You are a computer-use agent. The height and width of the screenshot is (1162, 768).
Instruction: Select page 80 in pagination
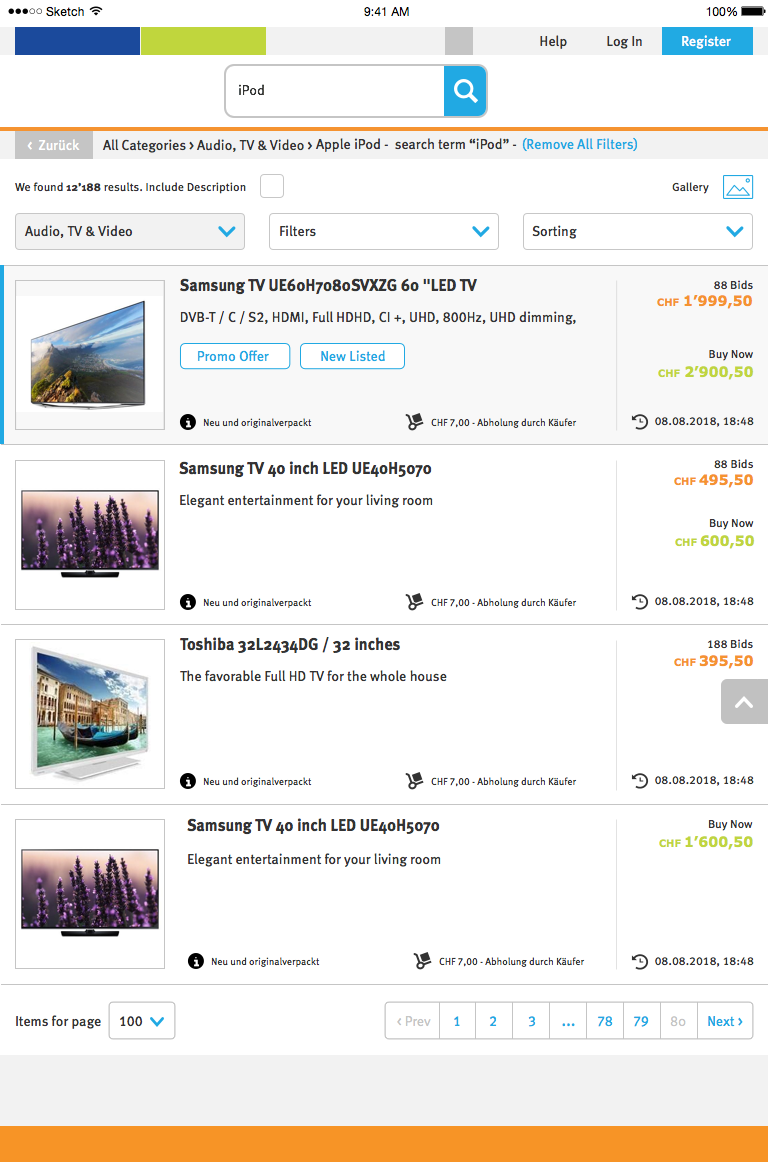[x=678, y=1021]
